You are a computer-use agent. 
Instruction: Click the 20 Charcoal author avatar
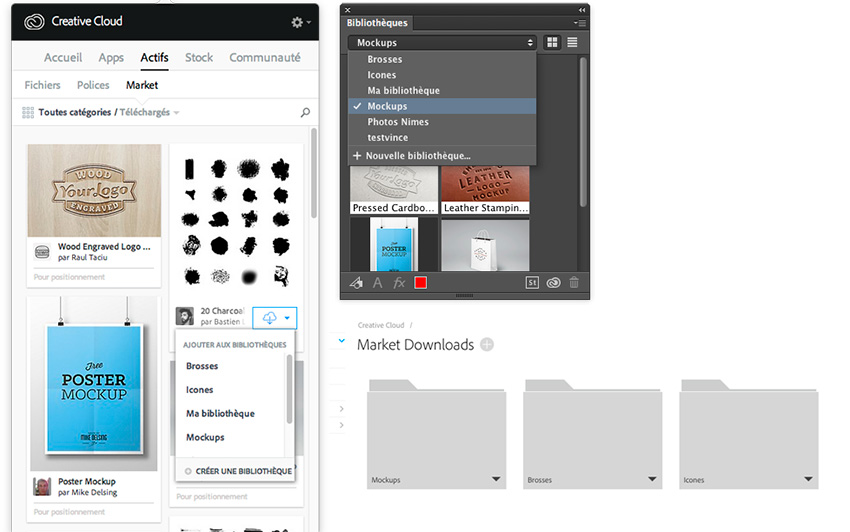coord(185,316)
